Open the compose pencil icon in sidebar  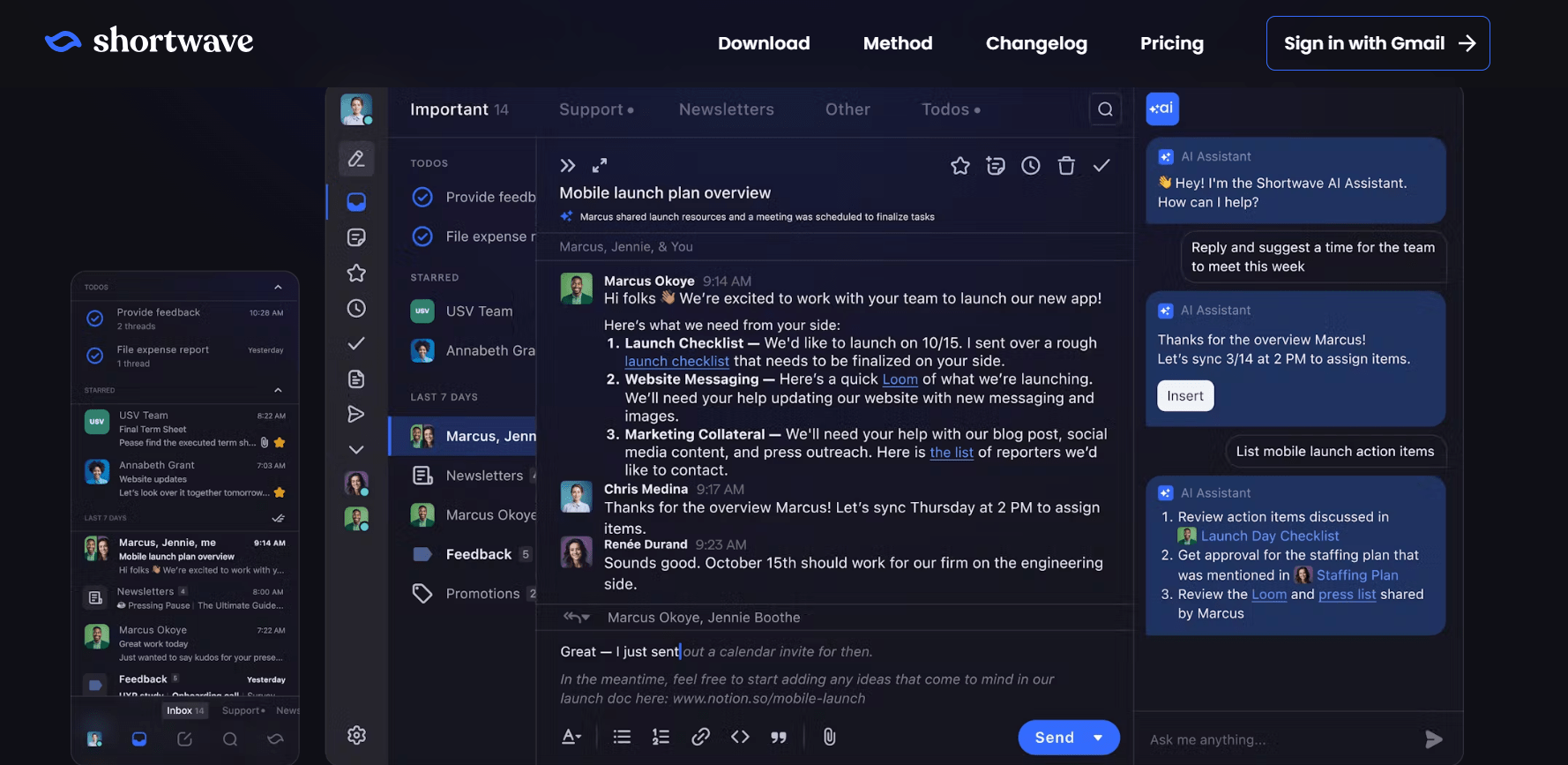pos(356,159)
